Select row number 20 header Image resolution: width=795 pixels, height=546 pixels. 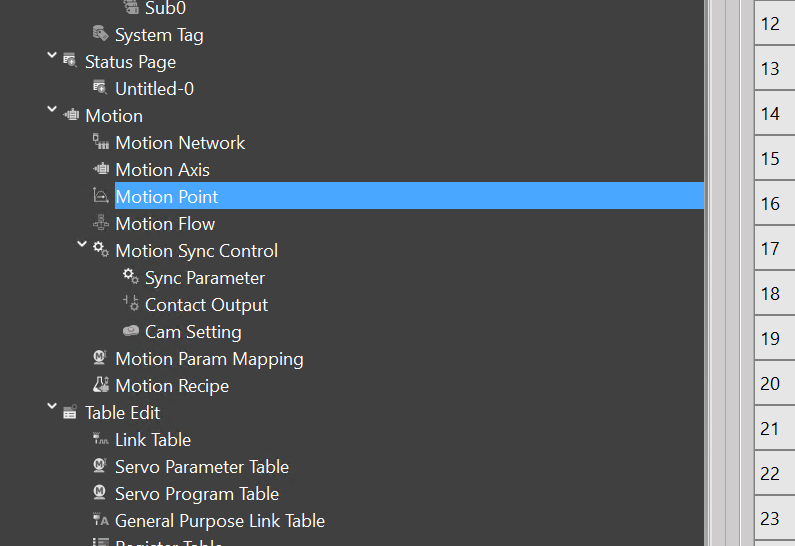click(x=769, y=384)
